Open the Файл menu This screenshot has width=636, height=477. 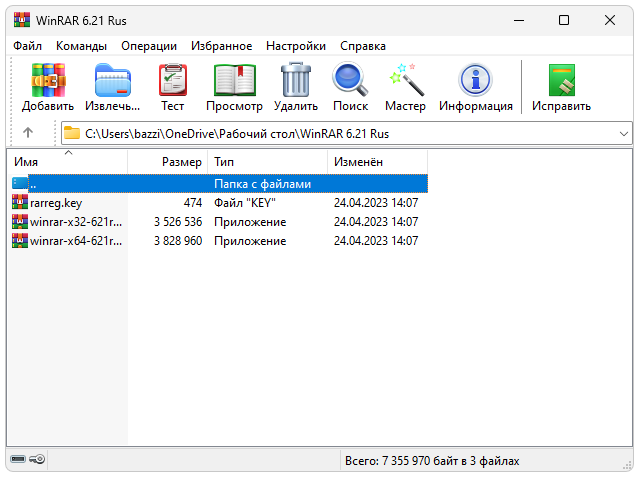(x=27, y=46)
